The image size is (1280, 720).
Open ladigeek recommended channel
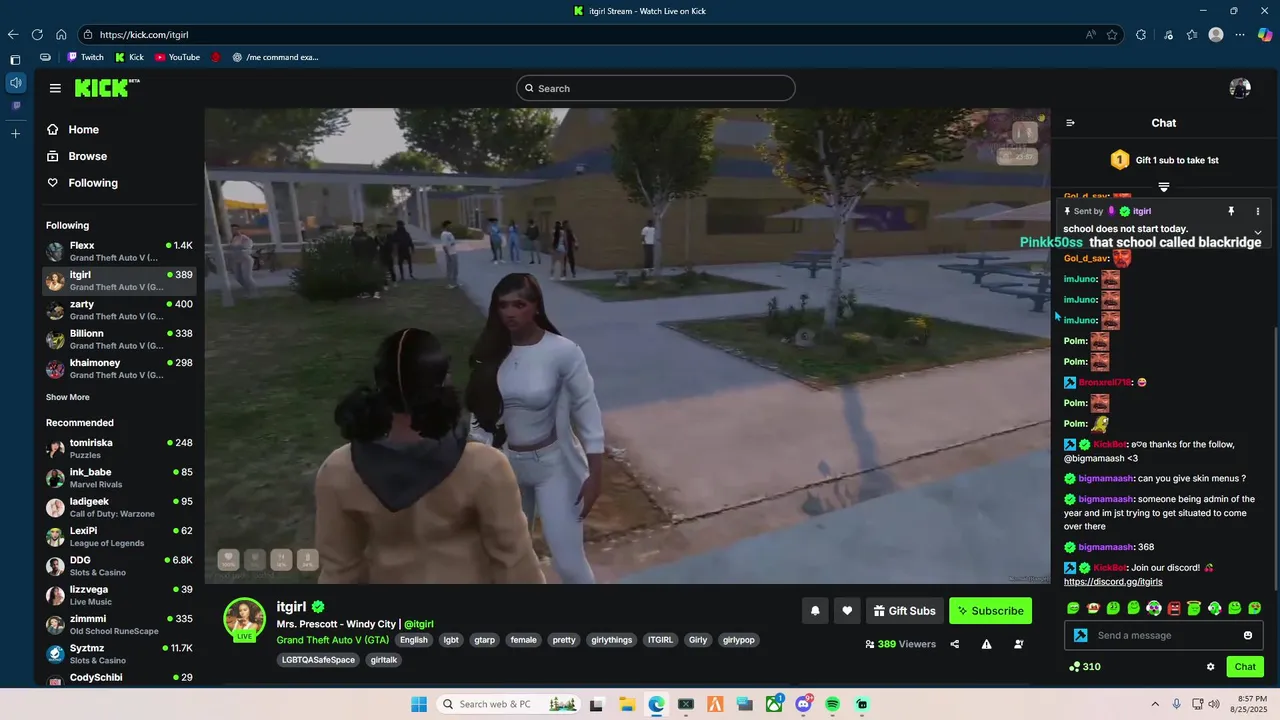(119, 507)
